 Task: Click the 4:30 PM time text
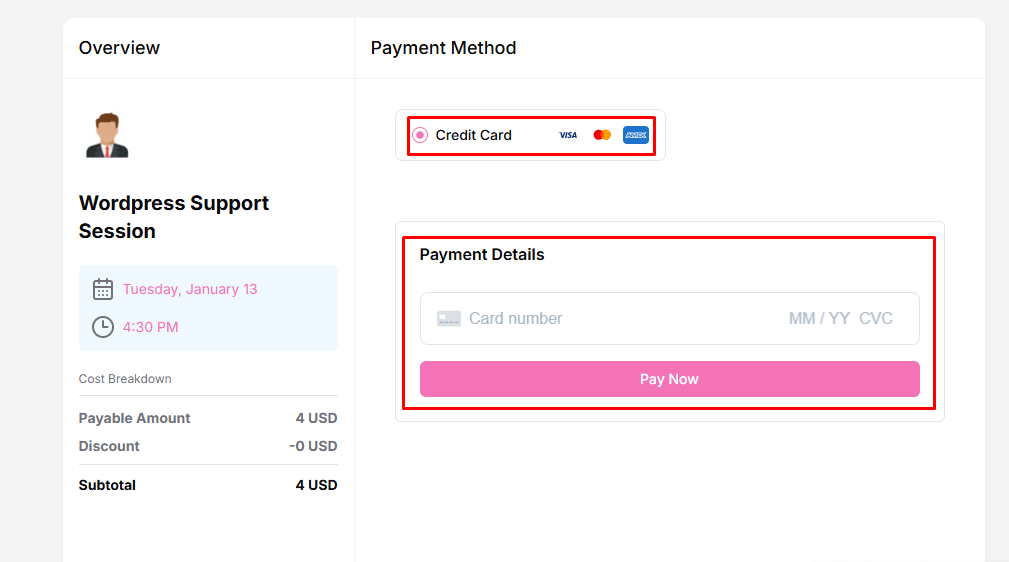point(151,327)
